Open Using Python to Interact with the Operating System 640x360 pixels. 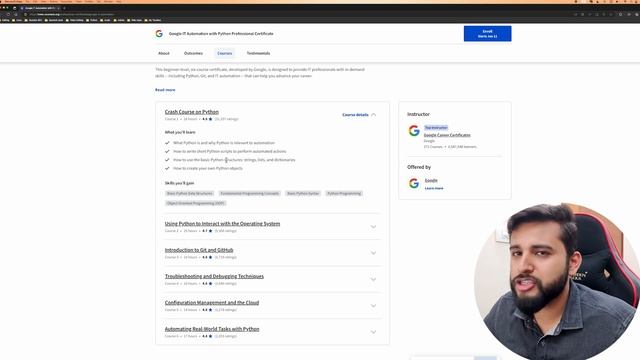(222, 224)
